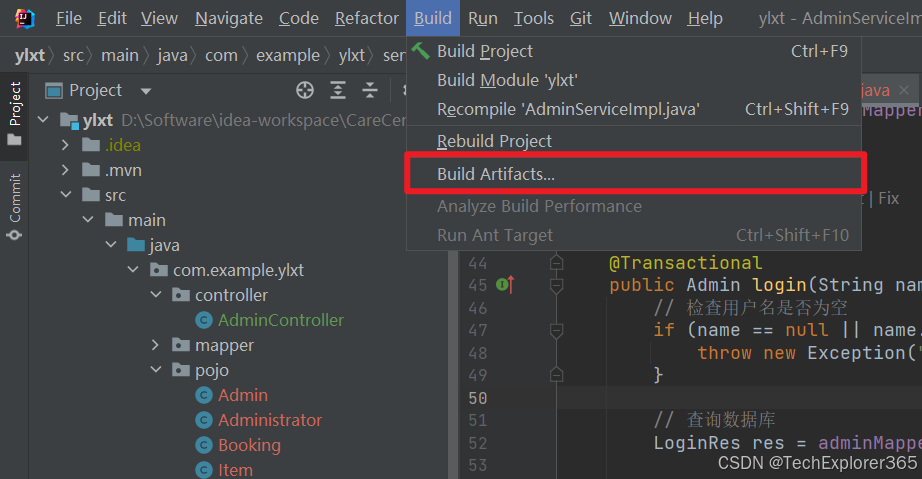The width and height of the screenshot is (922, 479).
Task: Click the Expand All icon in Project panel
Action: 338,90
